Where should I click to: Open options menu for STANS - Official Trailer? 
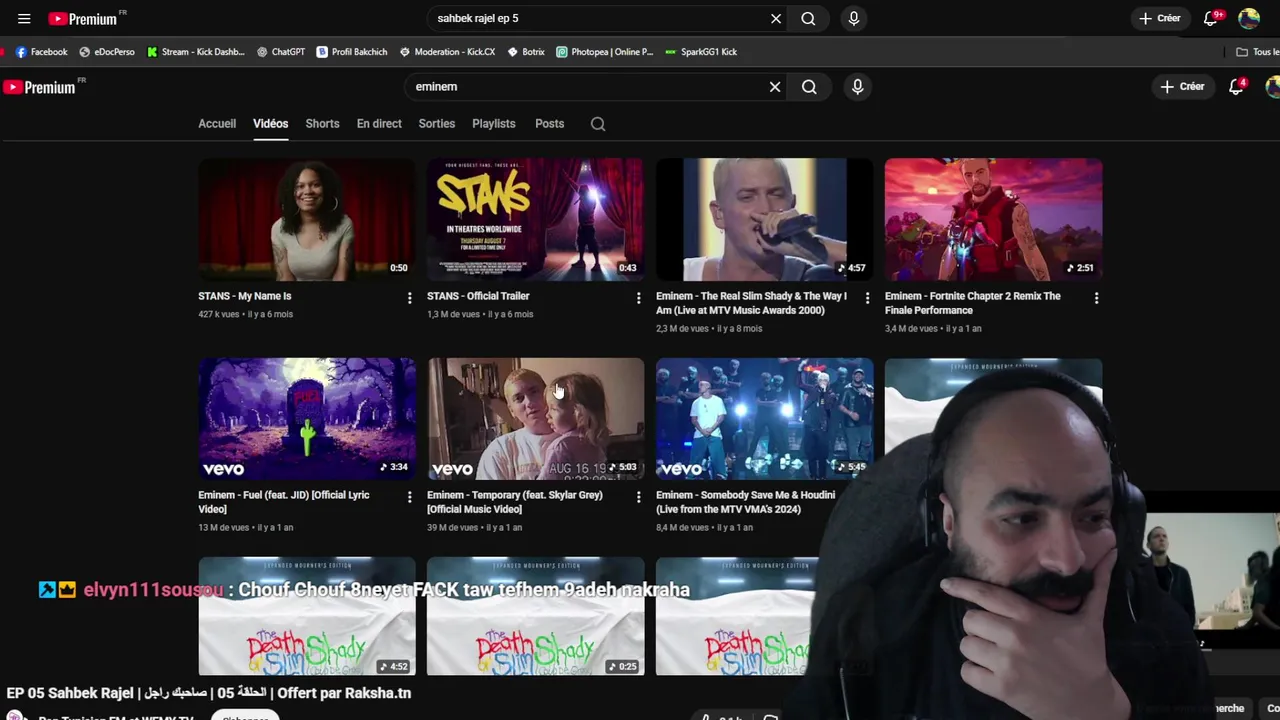[x=638, y=298]
